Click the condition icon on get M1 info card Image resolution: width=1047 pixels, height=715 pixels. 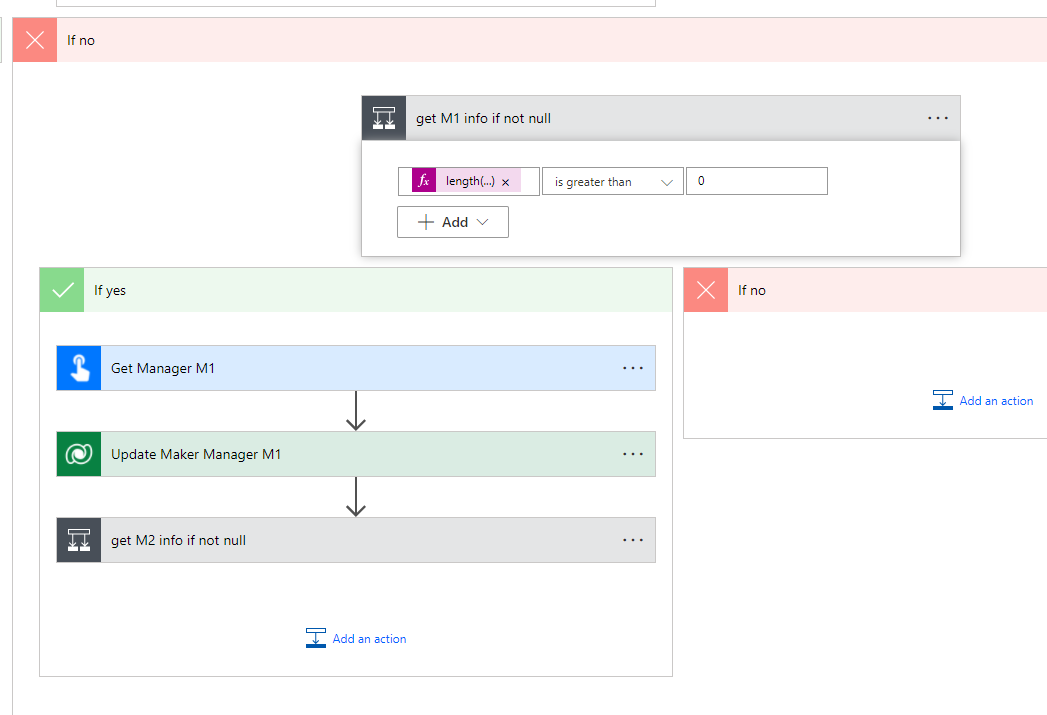(384, 118)
